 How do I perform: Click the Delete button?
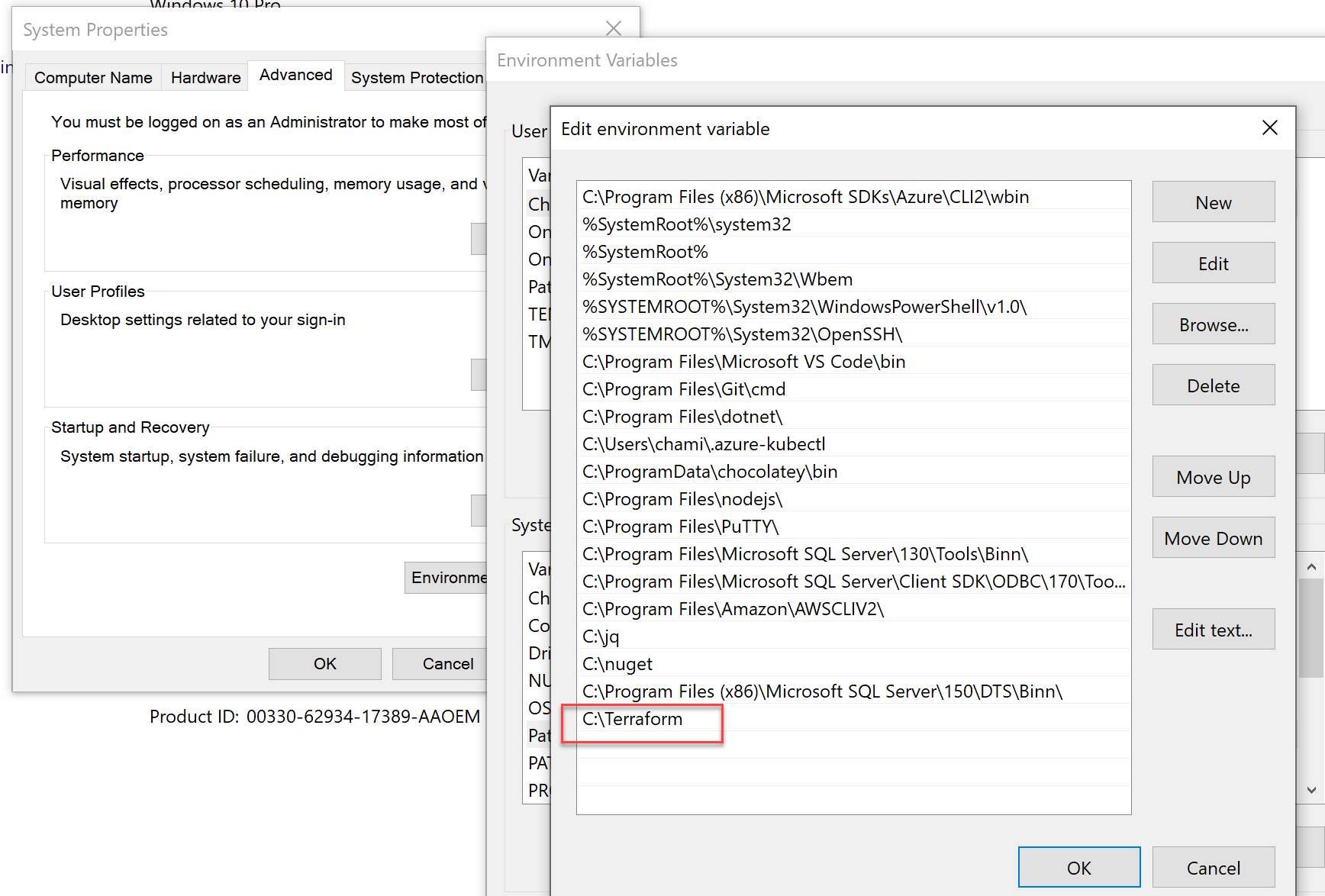point(1213,385)
